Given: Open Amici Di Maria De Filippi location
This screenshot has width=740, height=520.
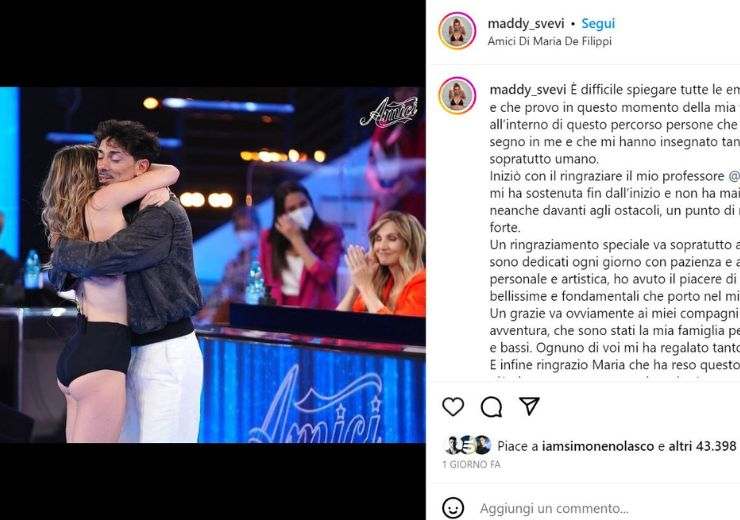Looking at the screenshot, I should pyautogui.click(x=549, y=41).
